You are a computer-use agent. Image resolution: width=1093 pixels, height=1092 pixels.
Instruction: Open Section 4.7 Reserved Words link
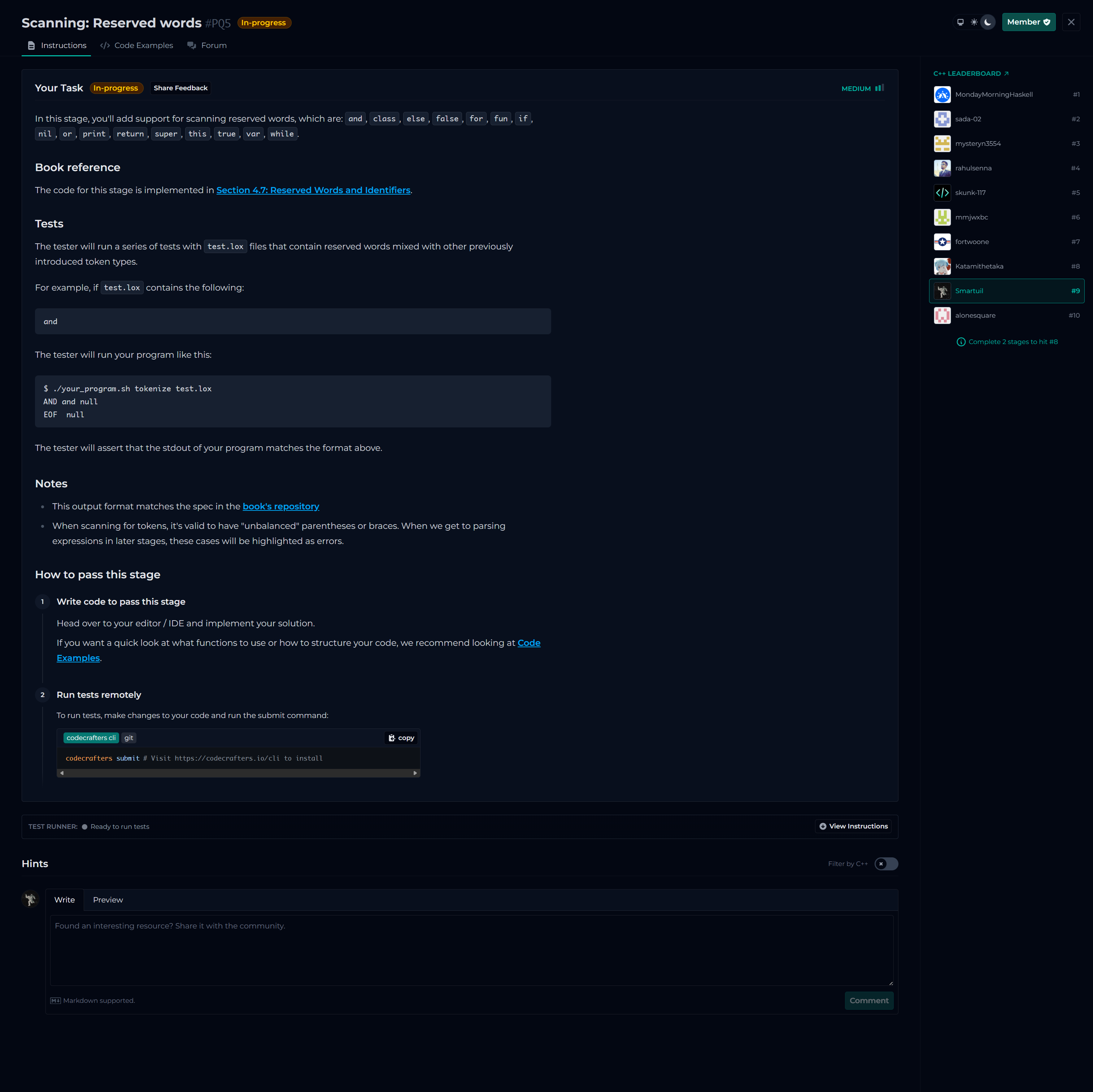click(313, 190)
